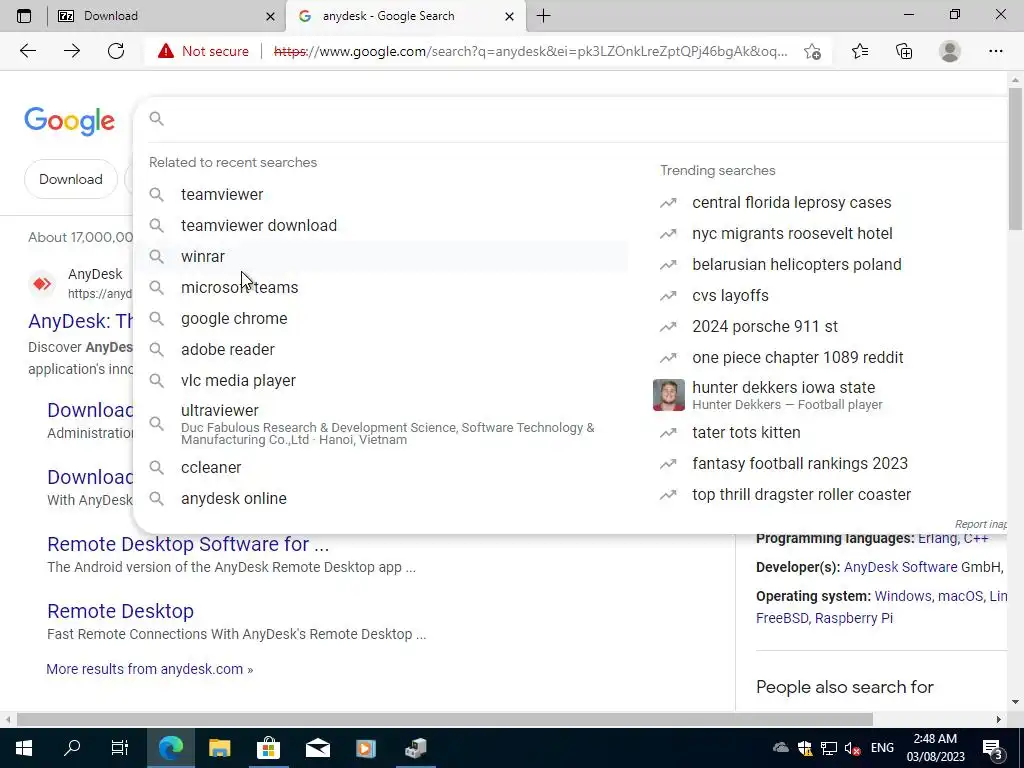The image size is (1024, 768).
Task: Search one piece chapter 1089 reddit
Action: 797,357
